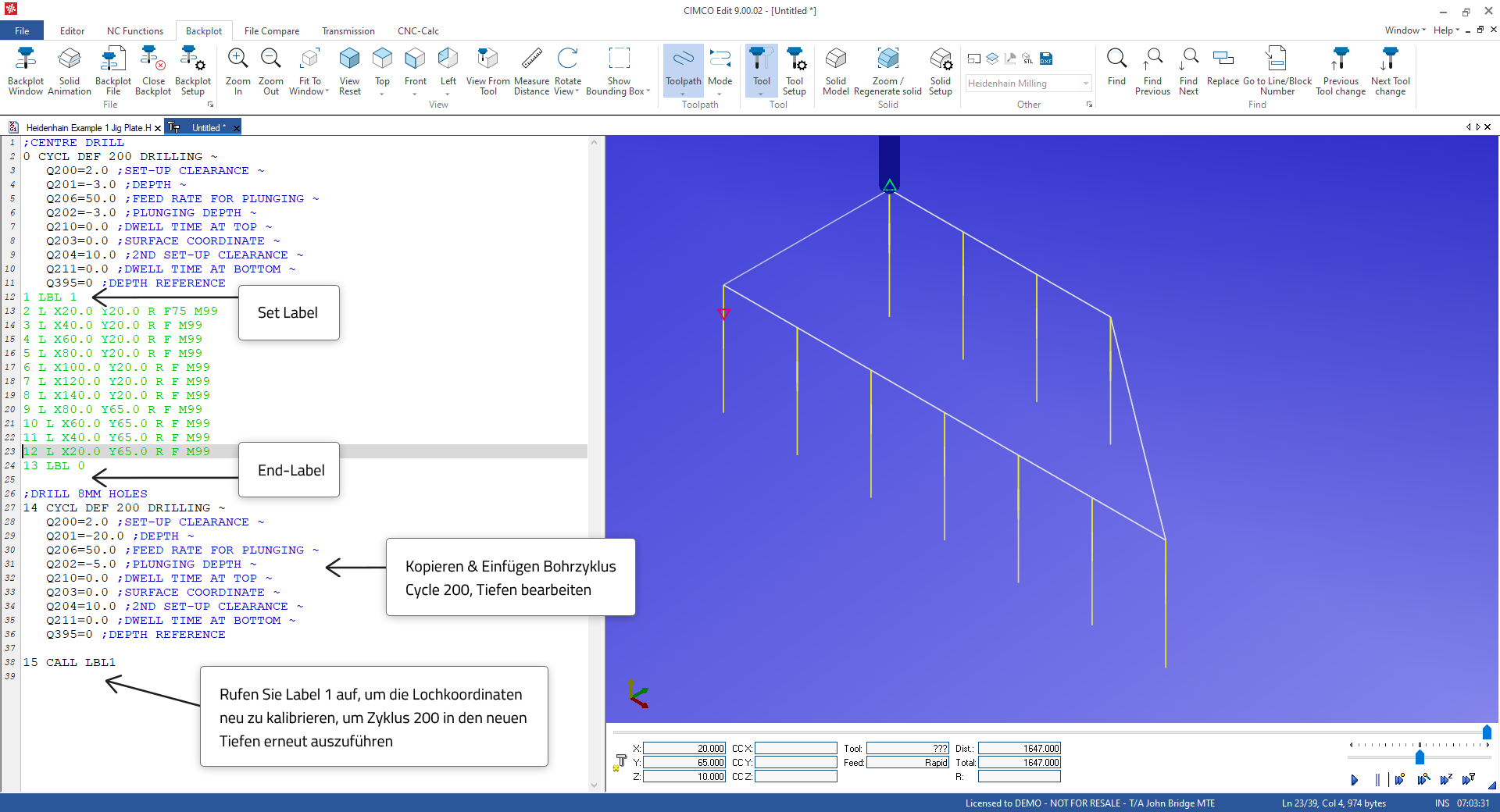Click the STL export icon
Image resolution: width=1500 pixels, height=812 pixels.
tap(1028, 59)
